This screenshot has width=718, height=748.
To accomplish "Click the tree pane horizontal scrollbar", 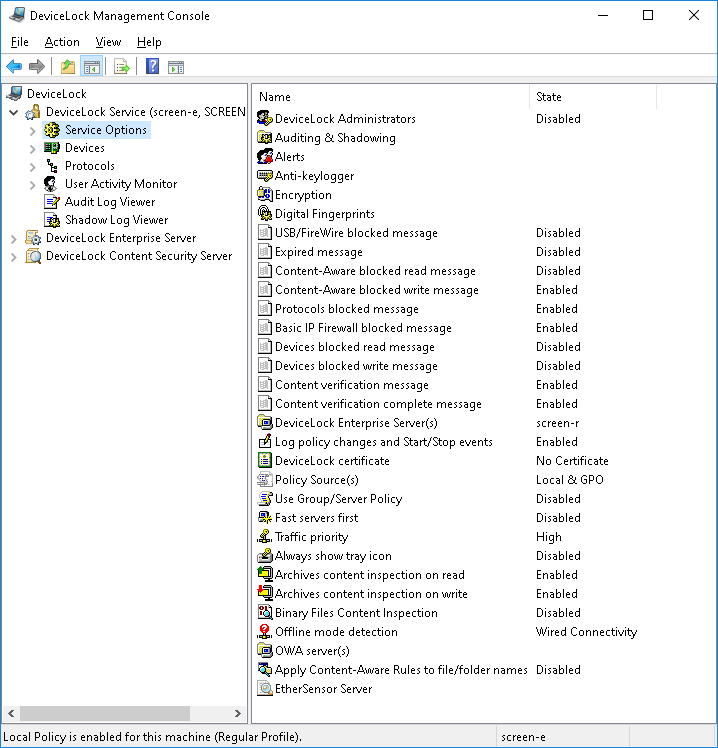I will click(105, 714).
